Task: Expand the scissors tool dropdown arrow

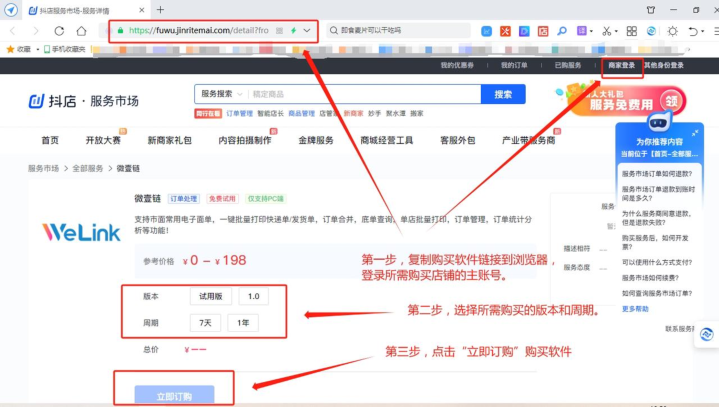Action: [616, 31]
